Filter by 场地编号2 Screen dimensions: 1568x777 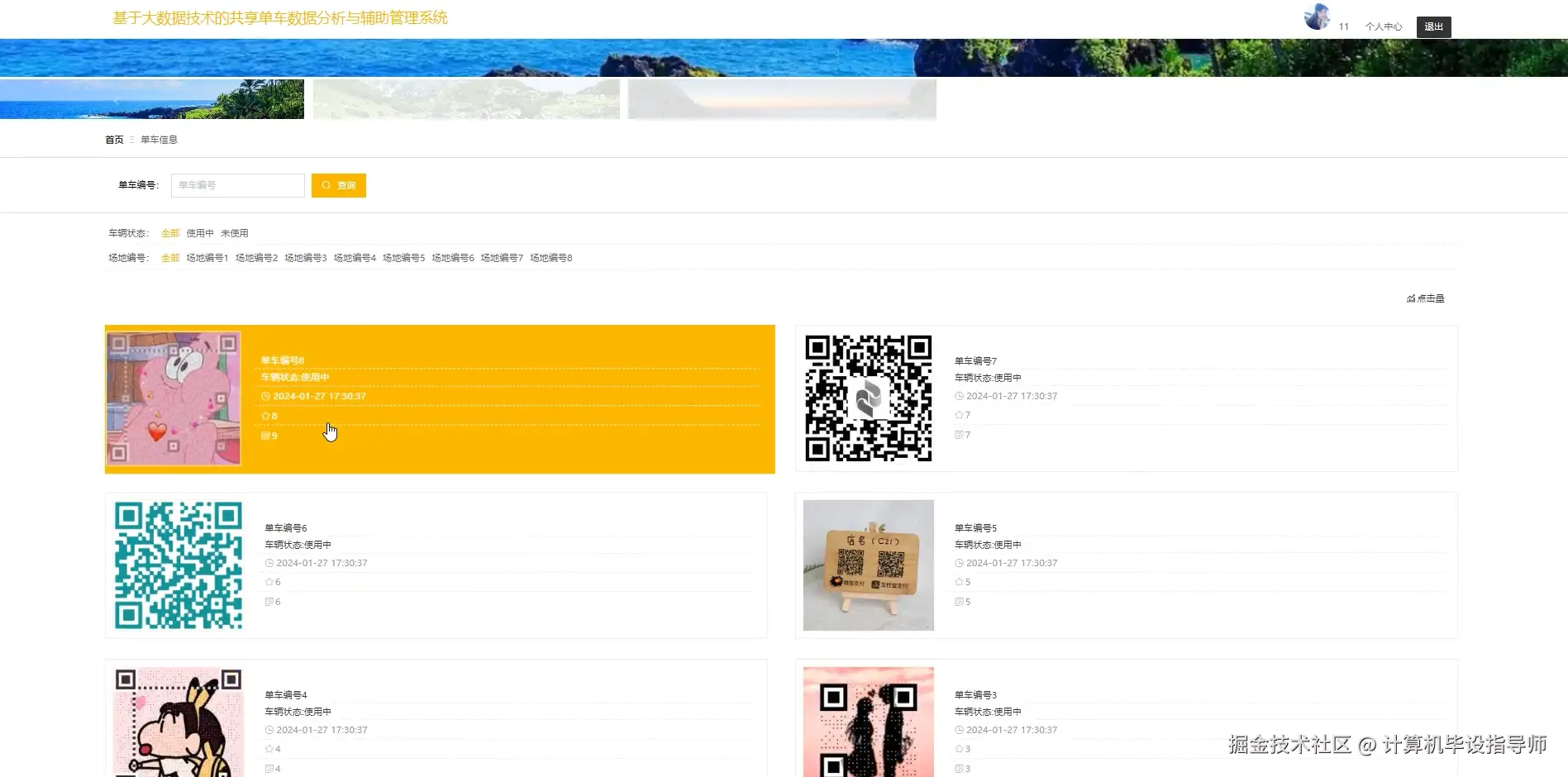256,258
